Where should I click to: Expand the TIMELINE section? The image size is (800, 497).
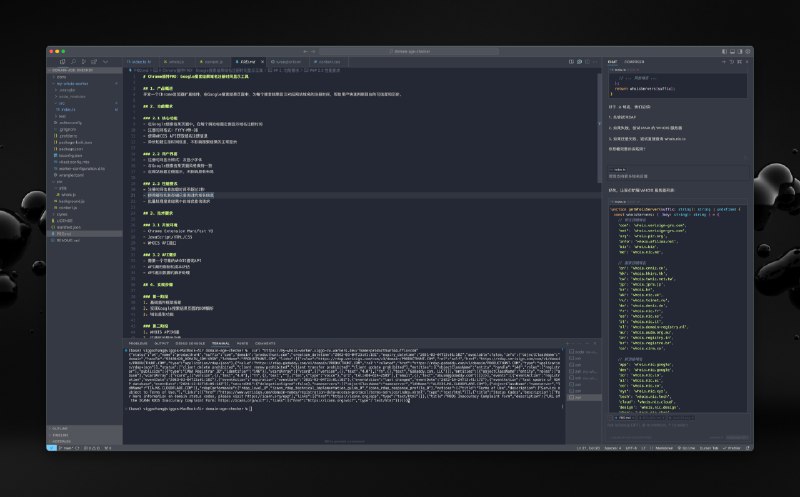click(x=84, y=435)
